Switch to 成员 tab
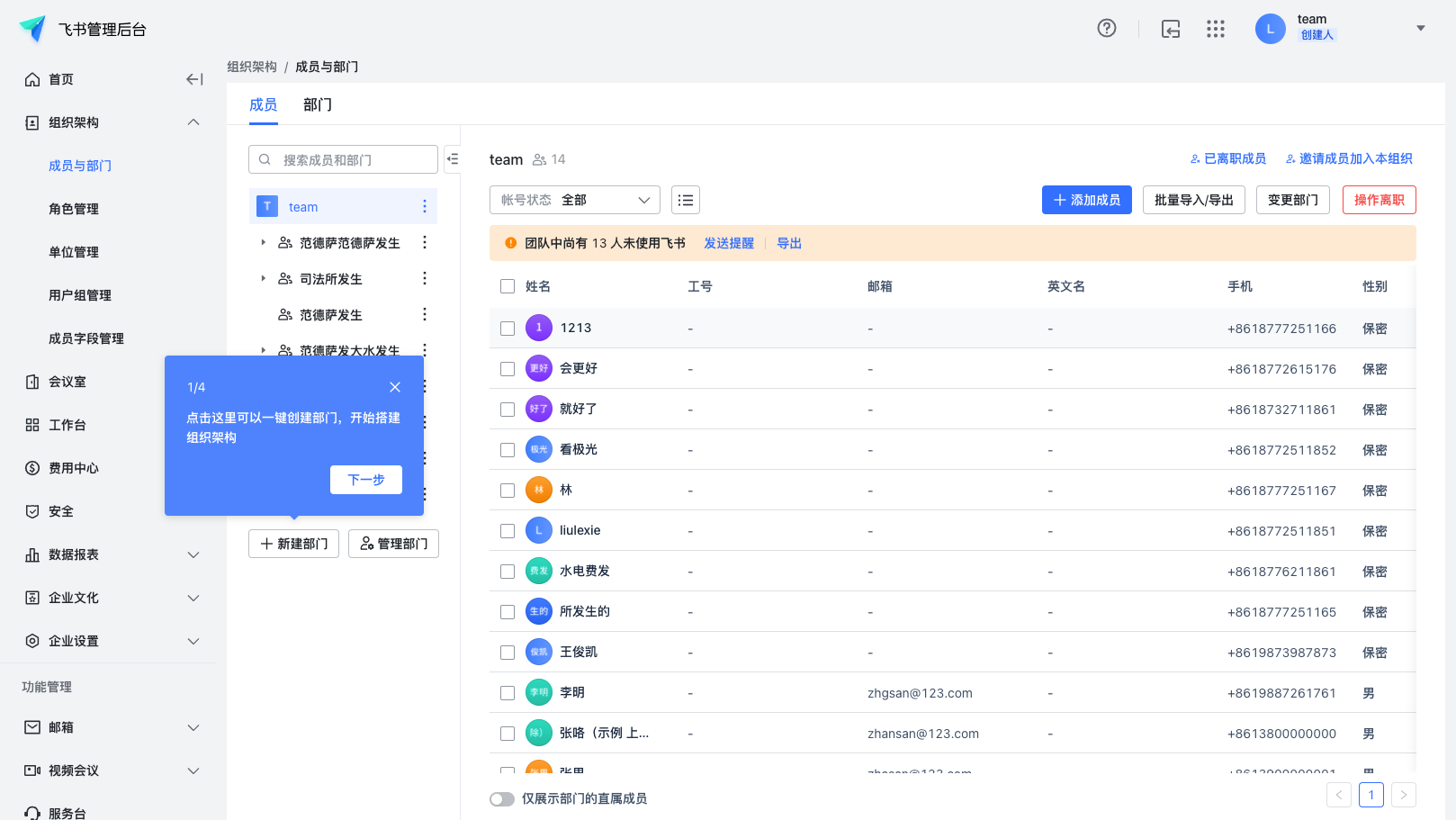 coord(264,104)
